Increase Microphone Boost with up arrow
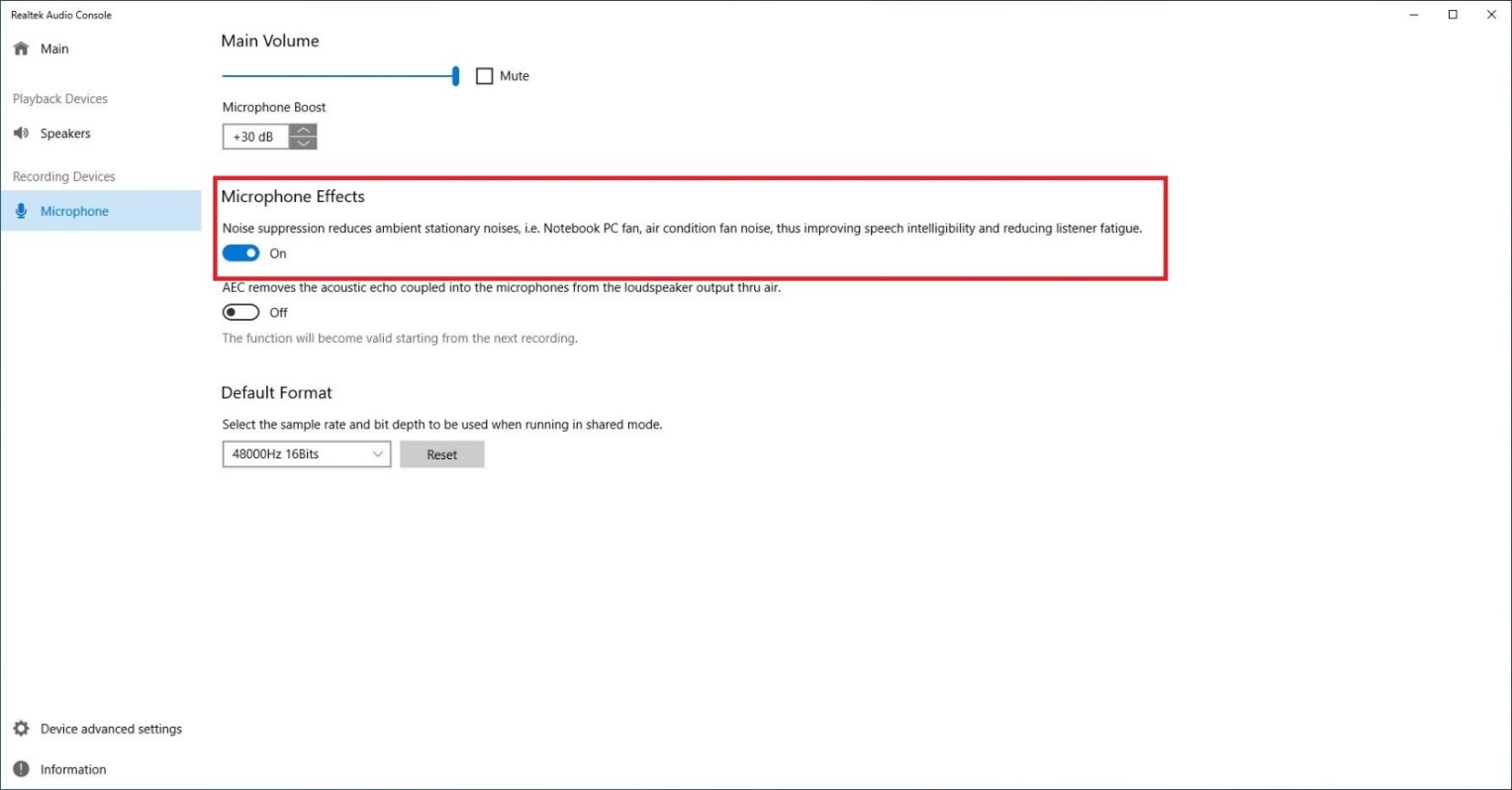Image resolution: width=1512 pixels, height=790 pixels. pos(304,130)
